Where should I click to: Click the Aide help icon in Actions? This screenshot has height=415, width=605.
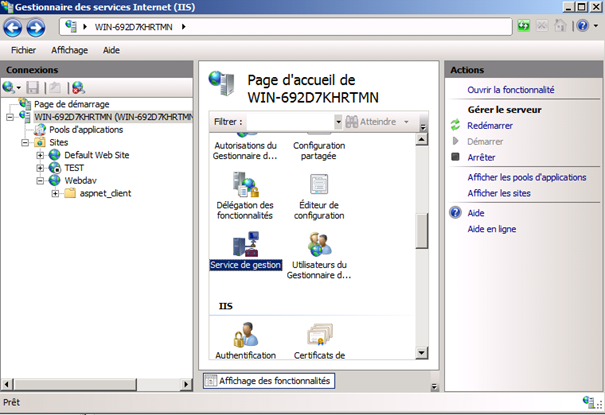tap(456, 213)
